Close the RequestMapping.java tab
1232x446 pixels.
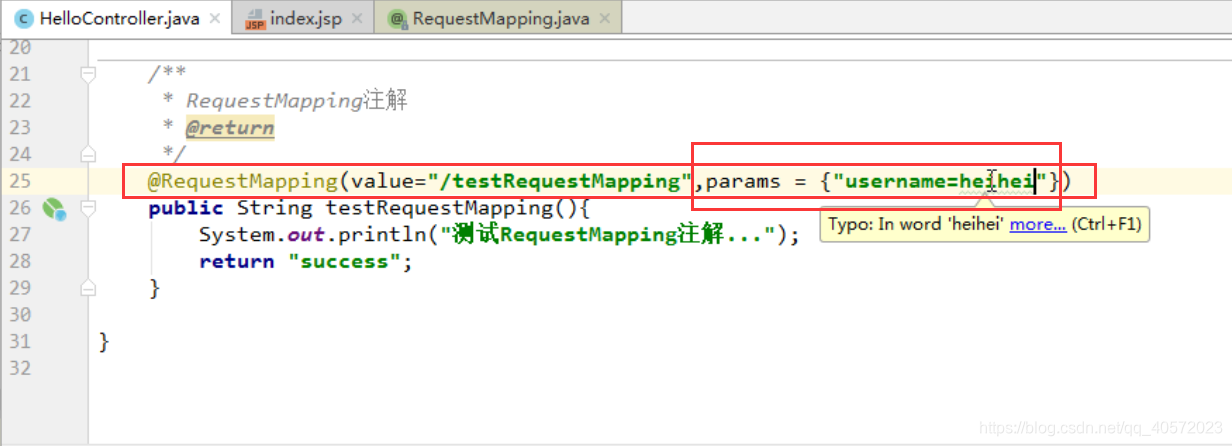coord(603,19)
